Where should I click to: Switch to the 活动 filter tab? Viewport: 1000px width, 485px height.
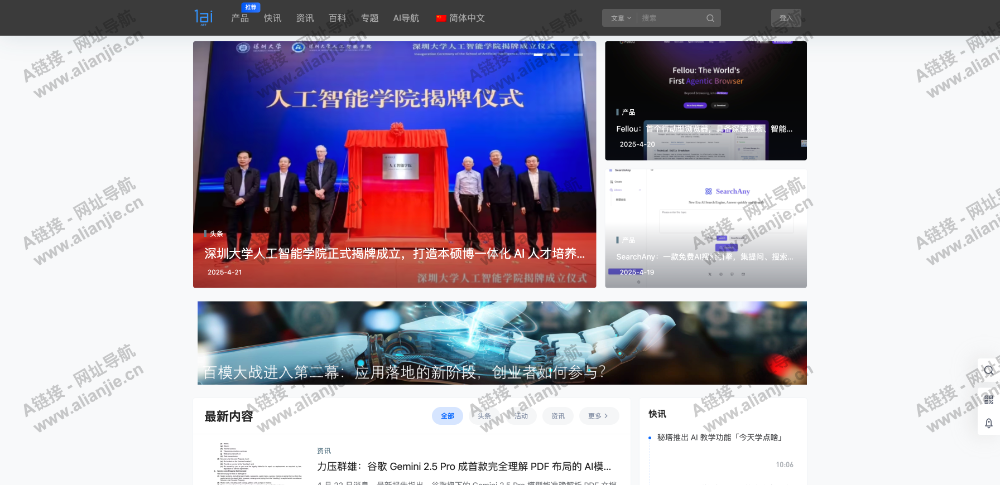[x=521, y=416]
